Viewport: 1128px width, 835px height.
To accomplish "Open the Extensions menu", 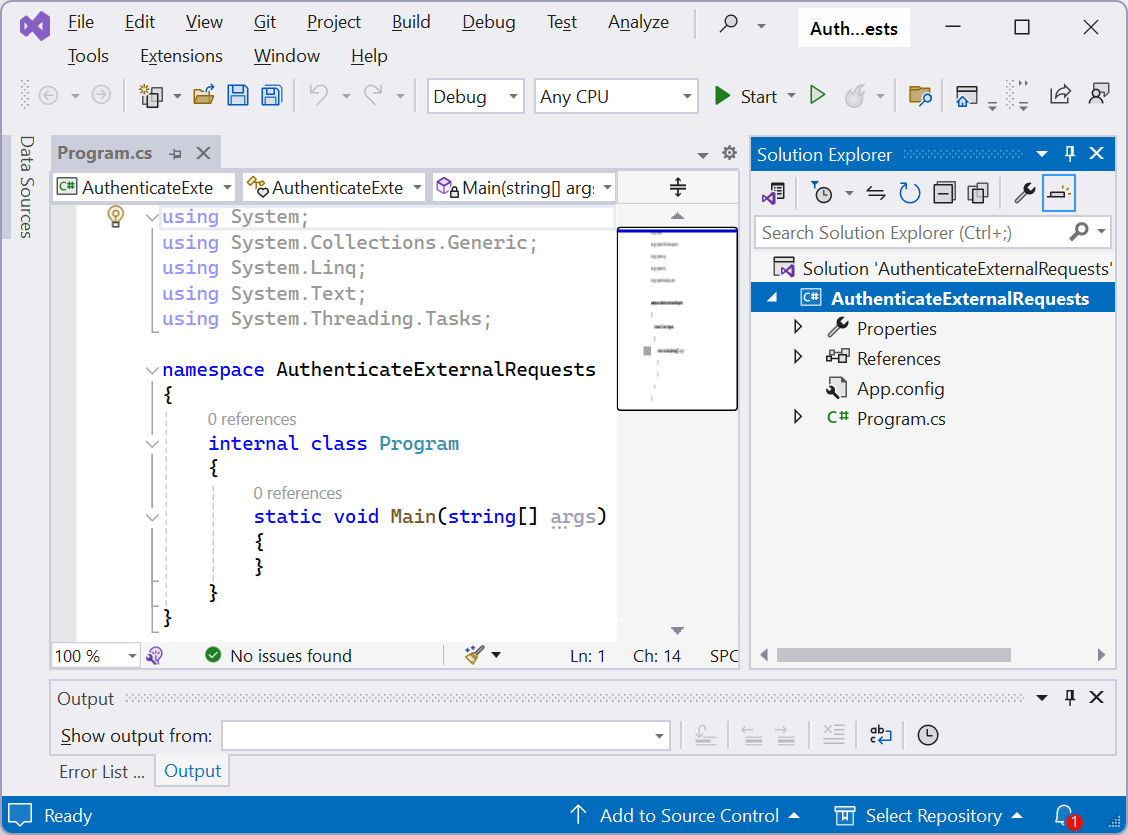I will [181, 56].
